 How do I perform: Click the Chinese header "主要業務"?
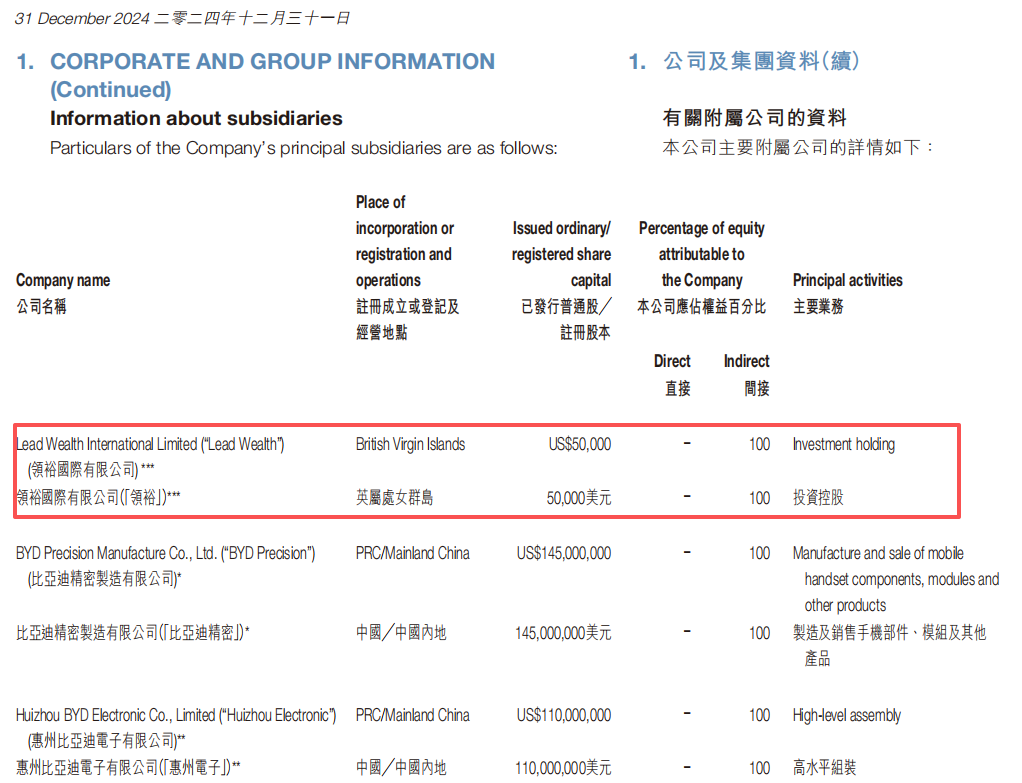point(818,306)
